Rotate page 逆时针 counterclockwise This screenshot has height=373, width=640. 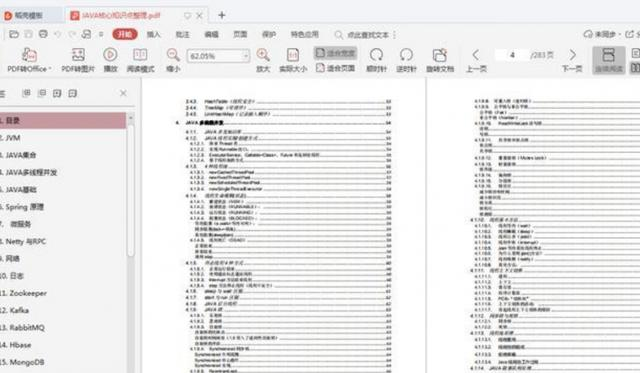[406, 60]
